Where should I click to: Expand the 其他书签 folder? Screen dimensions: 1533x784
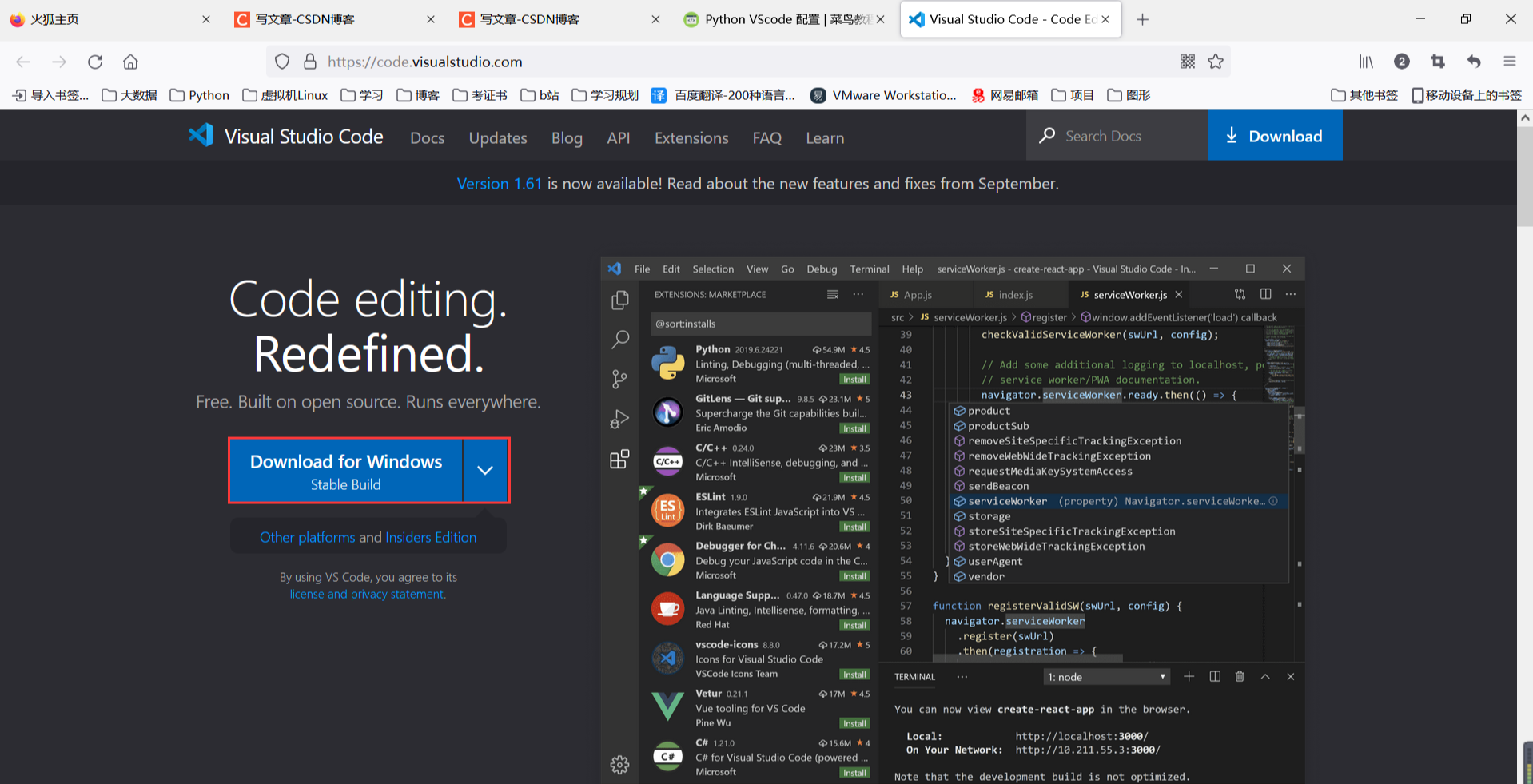tap(1364, 95)
